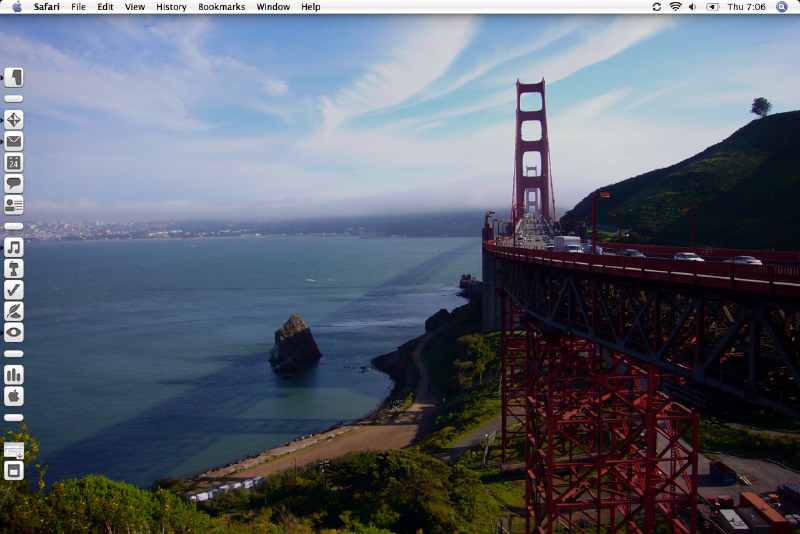Viewport: 800px width, 534px height.
Task: Open the eye-shaped dock icon
Action: [14, 333]
